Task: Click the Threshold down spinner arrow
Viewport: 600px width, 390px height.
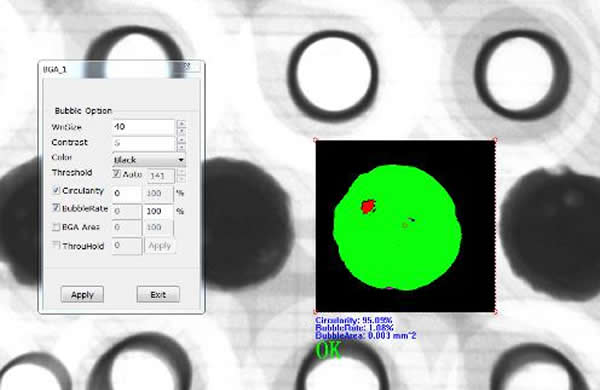Action: 182,179
